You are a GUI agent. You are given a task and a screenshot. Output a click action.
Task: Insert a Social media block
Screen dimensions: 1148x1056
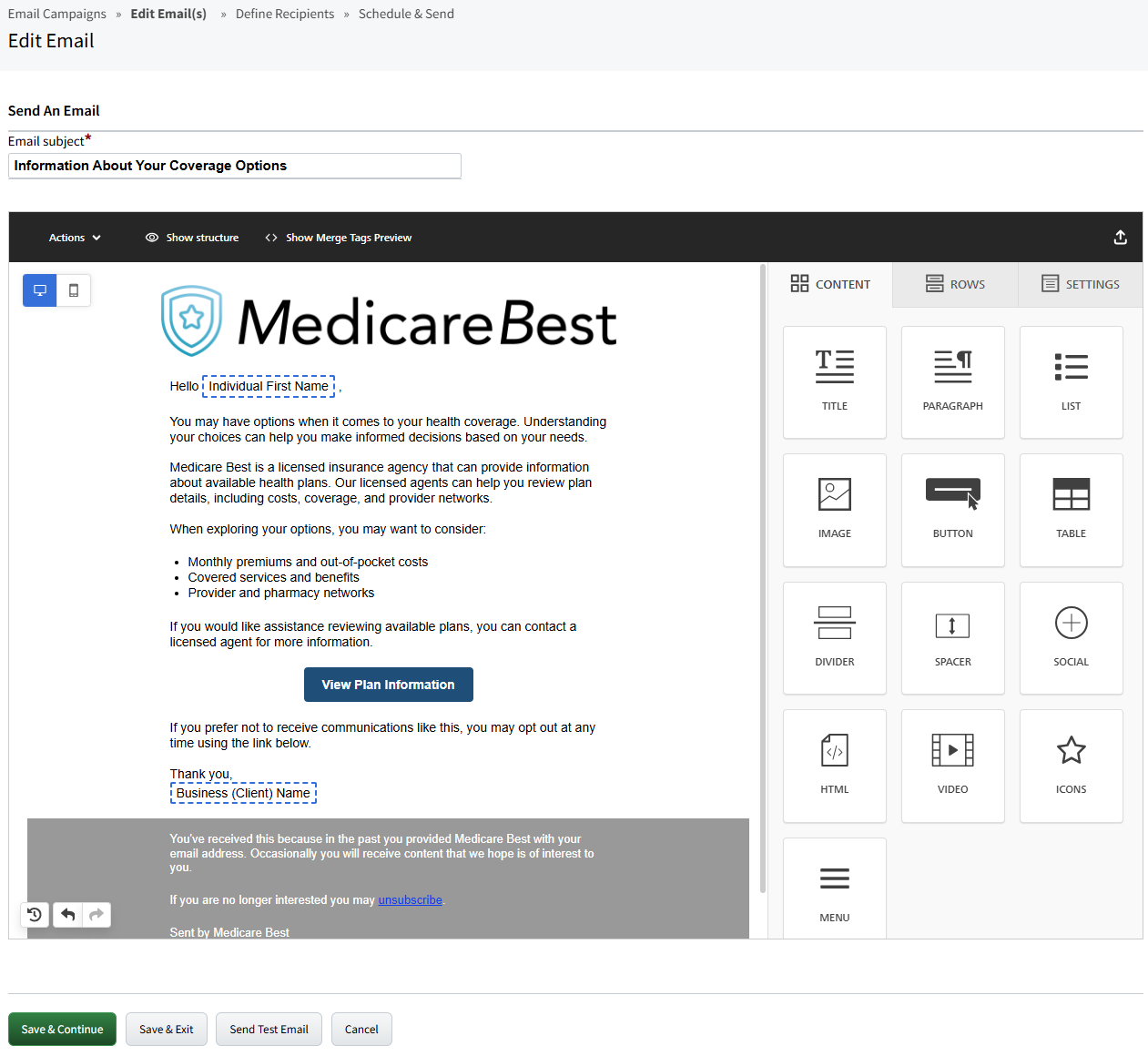[1071, 637]
